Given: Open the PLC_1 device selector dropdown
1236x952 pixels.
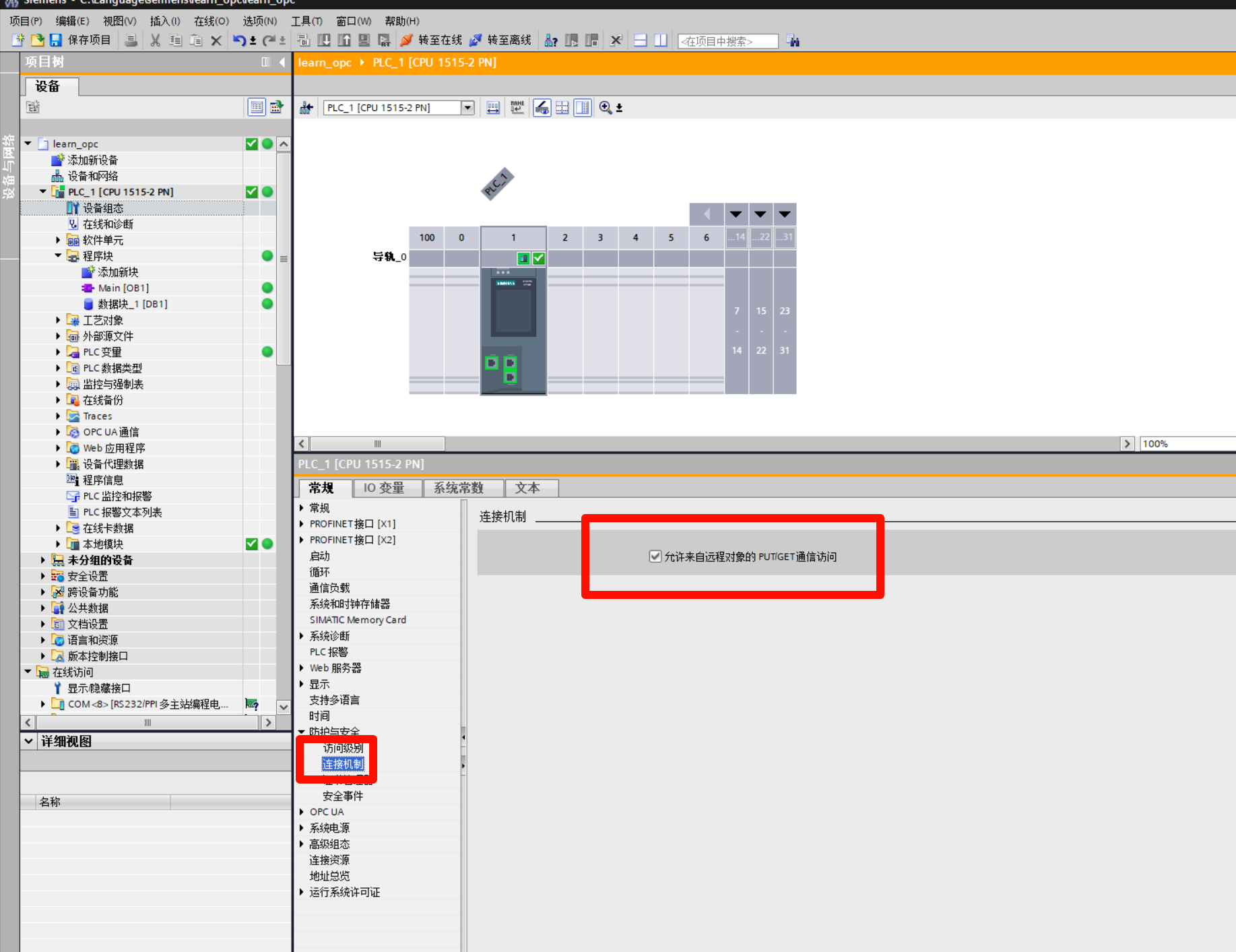Looking at the screenshot, I should tap(467, 108).
